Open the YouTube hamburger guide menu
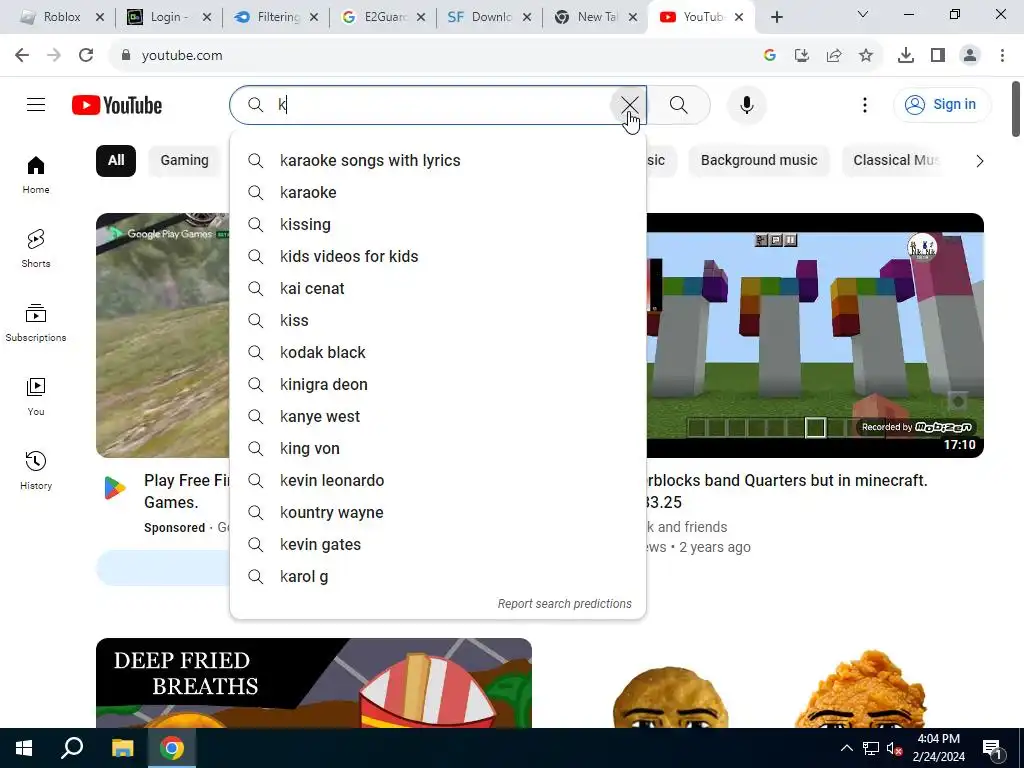 [x=36, y=104]
